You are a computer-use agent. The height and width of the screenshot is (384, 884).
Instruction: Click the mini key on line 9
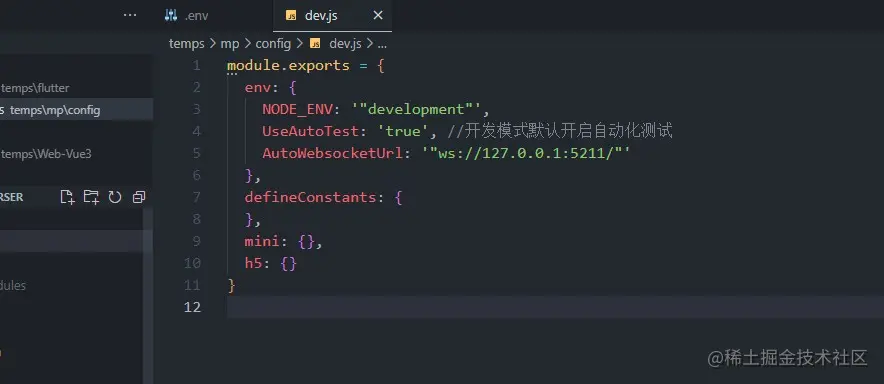click(262, 241)
